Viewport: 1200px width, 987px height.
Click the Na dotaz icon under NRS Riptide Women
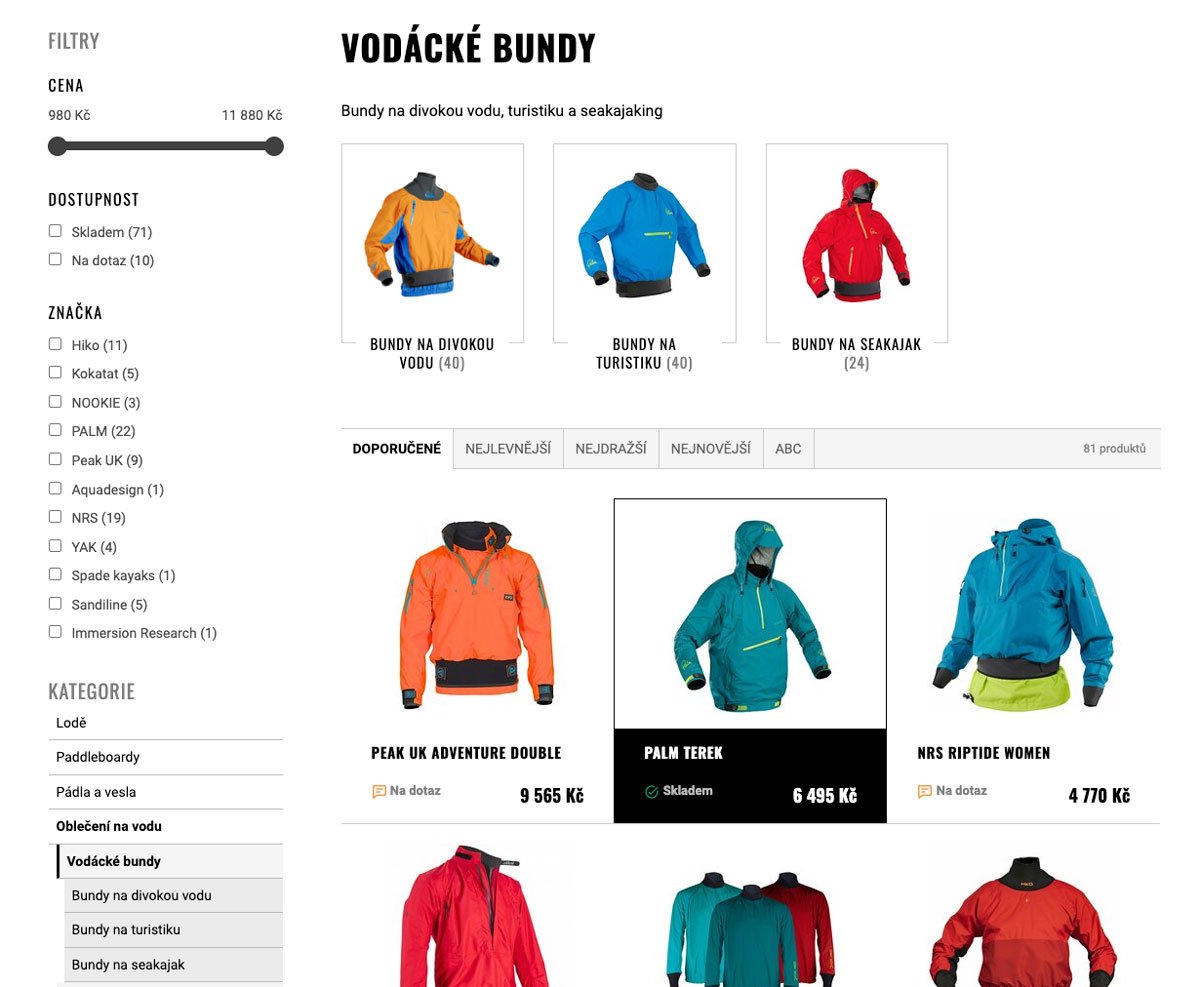(x=925, y=791)
